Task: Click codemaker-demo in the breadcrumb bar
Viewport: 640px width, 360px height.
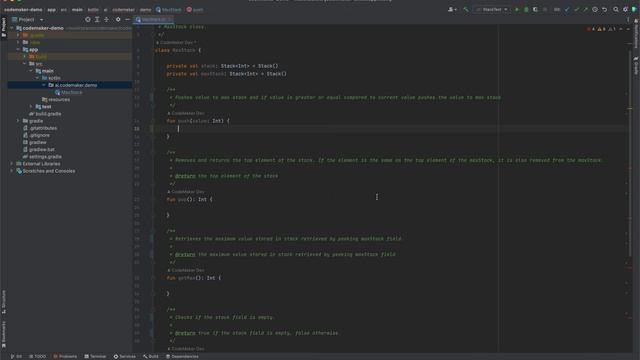Action: tap(23, 9)
